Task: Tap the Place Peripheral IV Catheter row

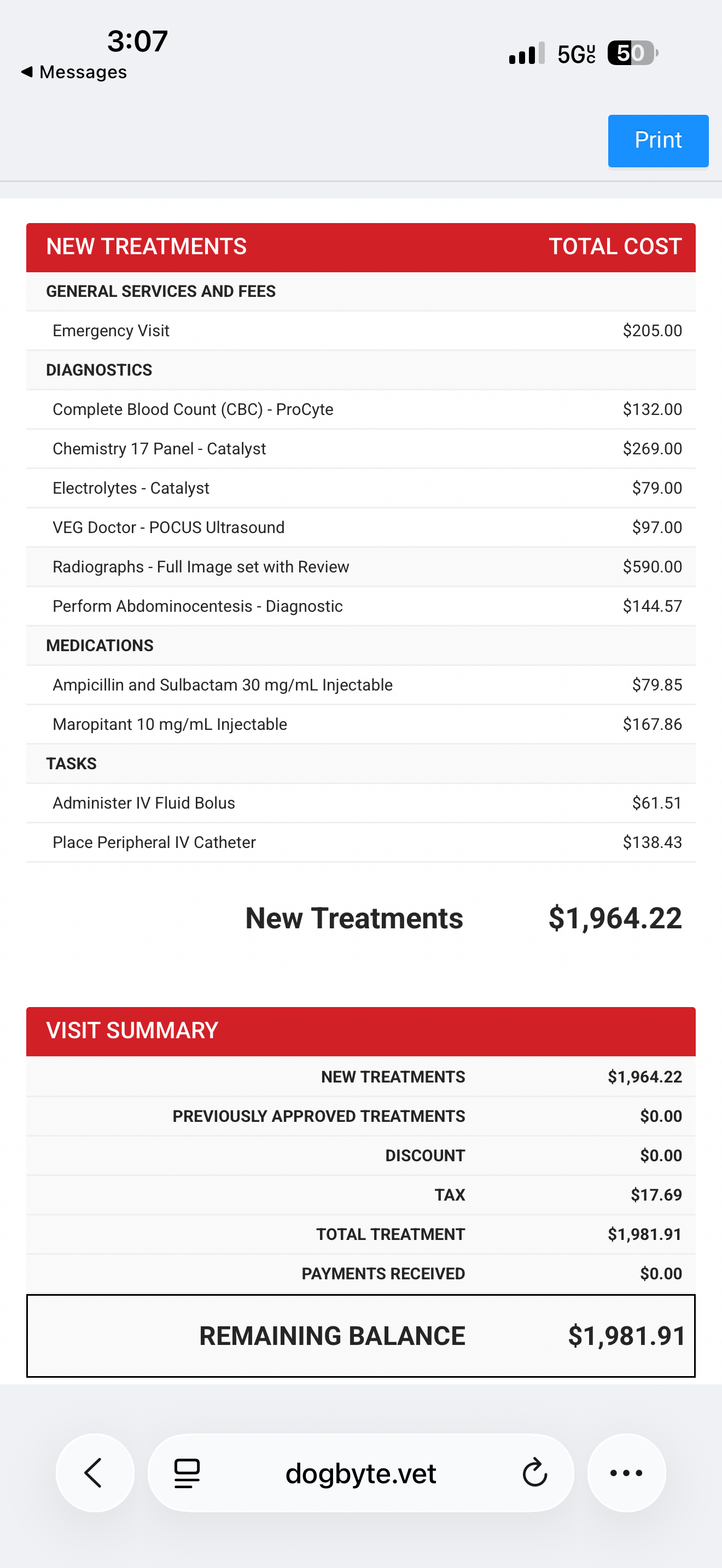Action: (x=360, y=842)
